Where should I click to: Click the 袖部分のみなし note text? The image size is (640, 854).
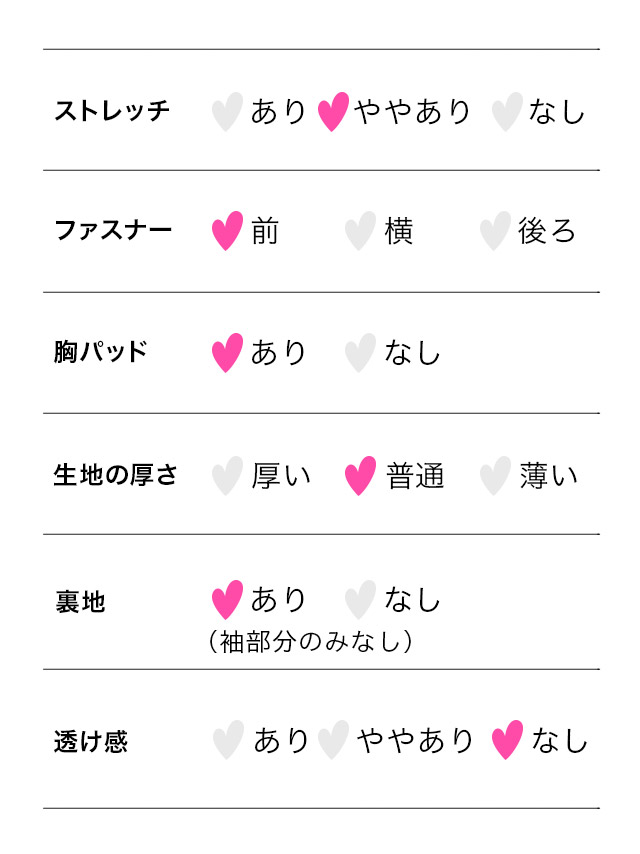(310, 641)
